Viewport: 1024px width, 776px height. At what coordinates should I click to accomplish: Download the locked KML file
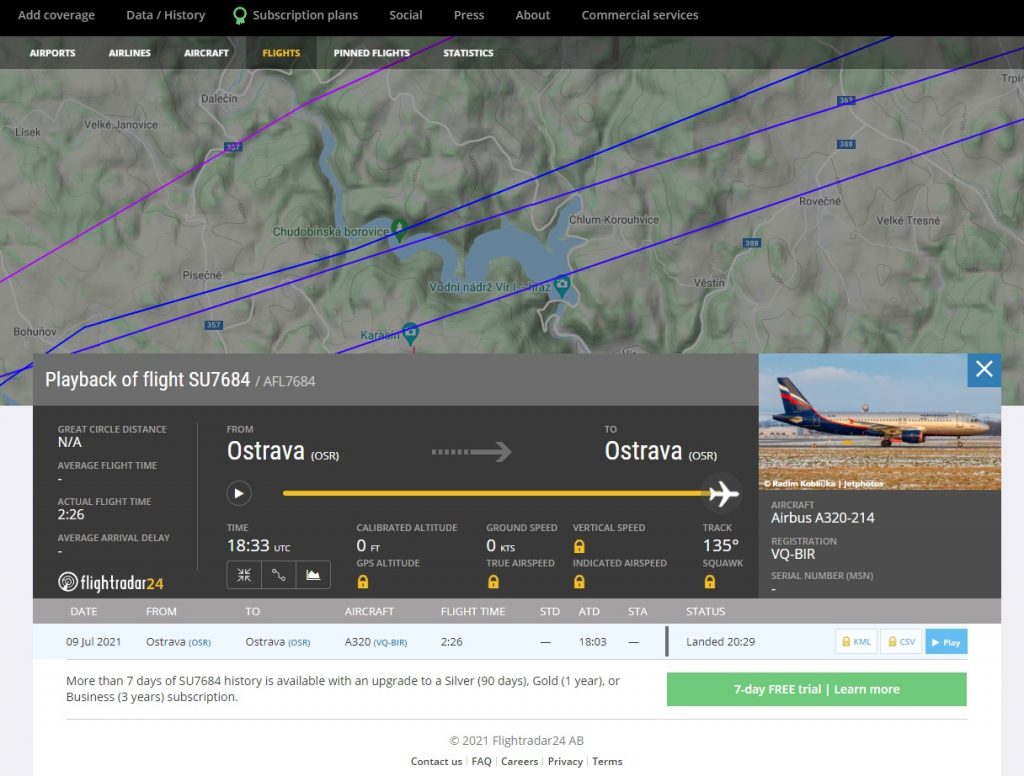tap(856, 641)
